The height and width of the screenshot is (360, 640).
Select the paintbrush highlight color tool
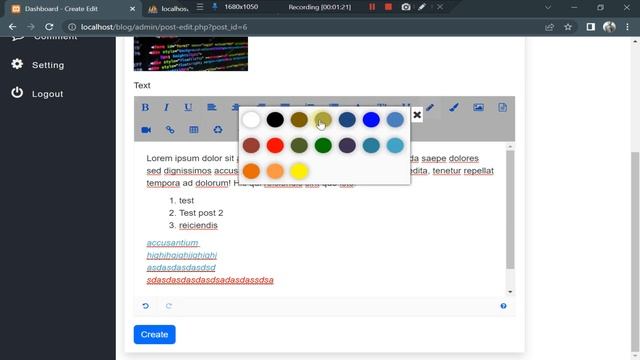[453, 107]
